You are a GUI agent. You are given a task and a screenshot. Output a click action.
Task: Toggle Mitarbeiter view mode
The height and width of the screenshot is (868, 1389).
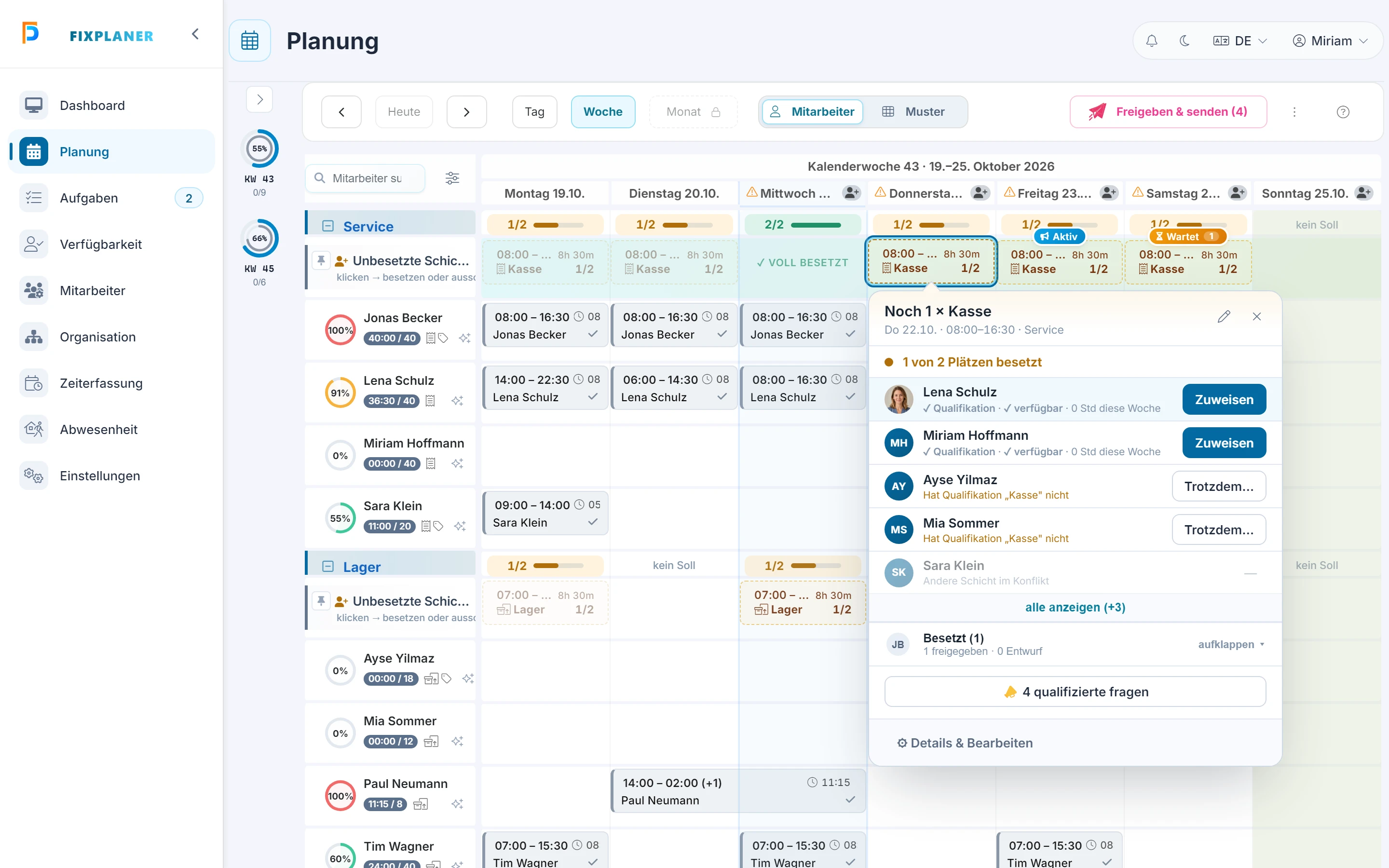click(812, 112)
